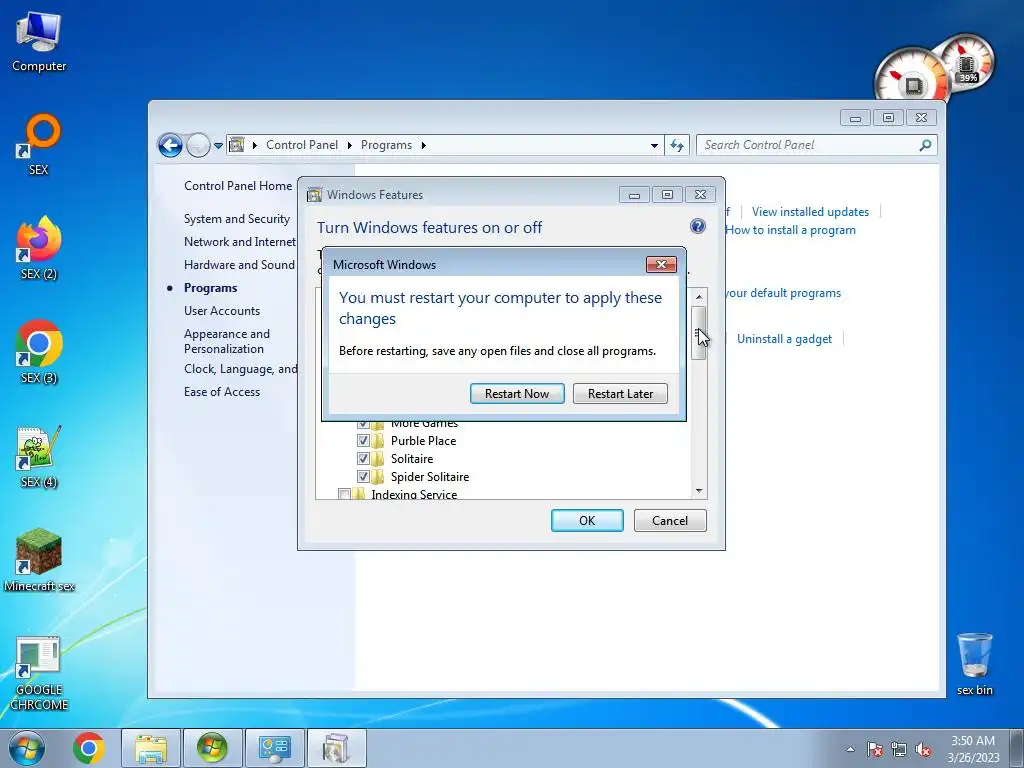The width and height of the screenshot is (1024, 768).
Task: Refresh the Control Panel view
Action: (x=677, y=145)
